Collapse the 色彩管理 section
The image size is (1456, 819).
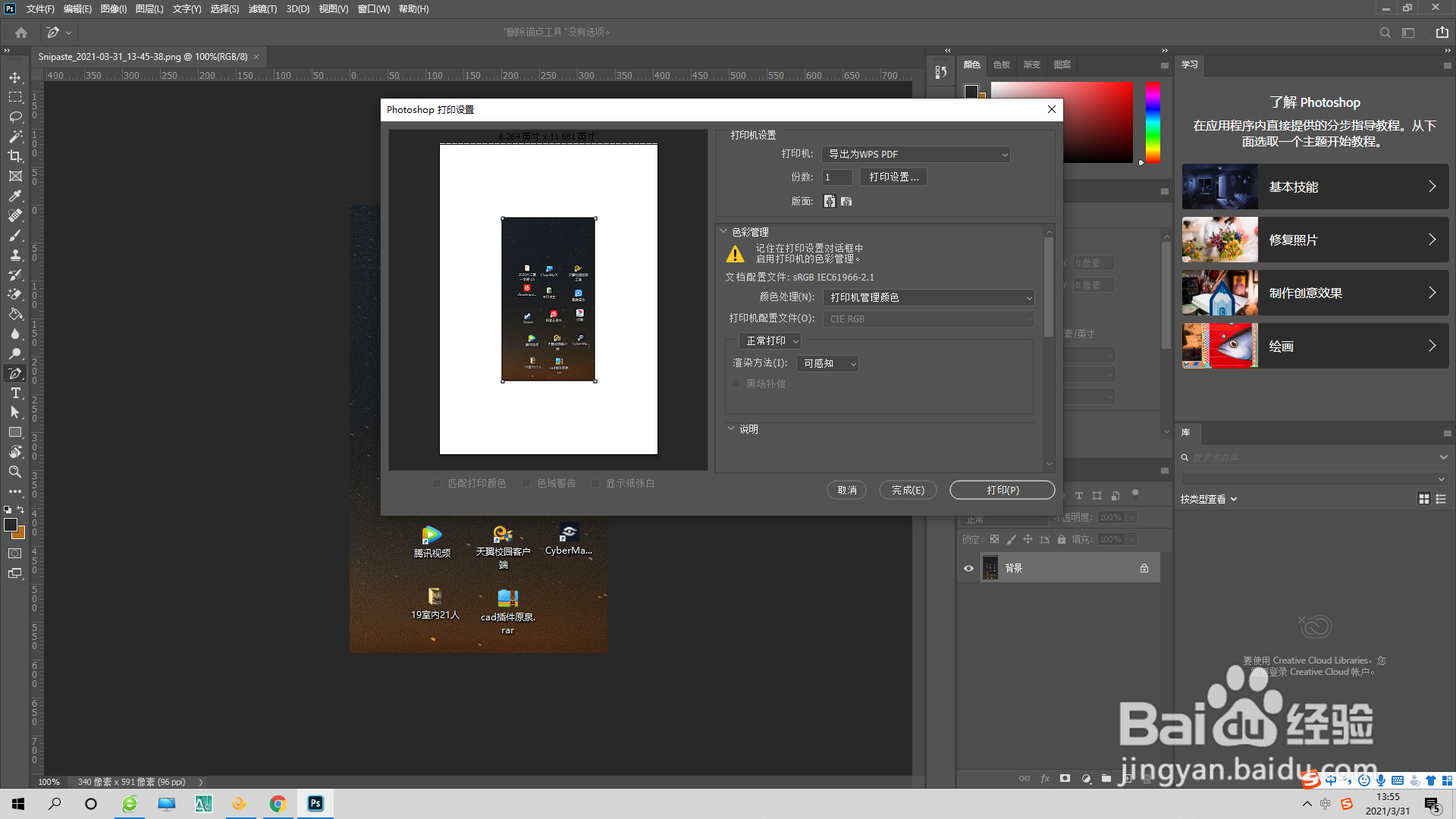(723, 232)
